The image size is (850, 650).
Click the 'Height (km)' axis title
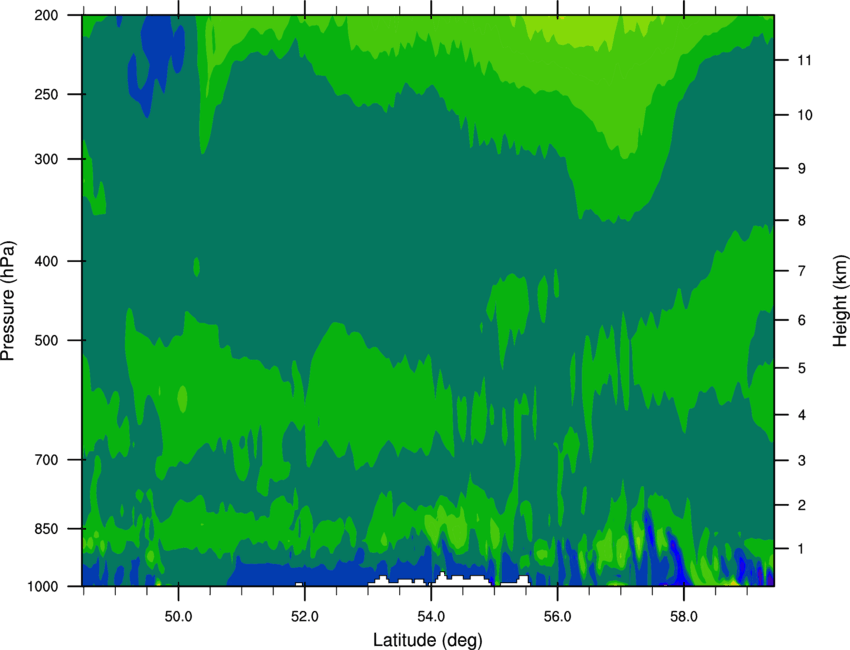click(840, 301)
